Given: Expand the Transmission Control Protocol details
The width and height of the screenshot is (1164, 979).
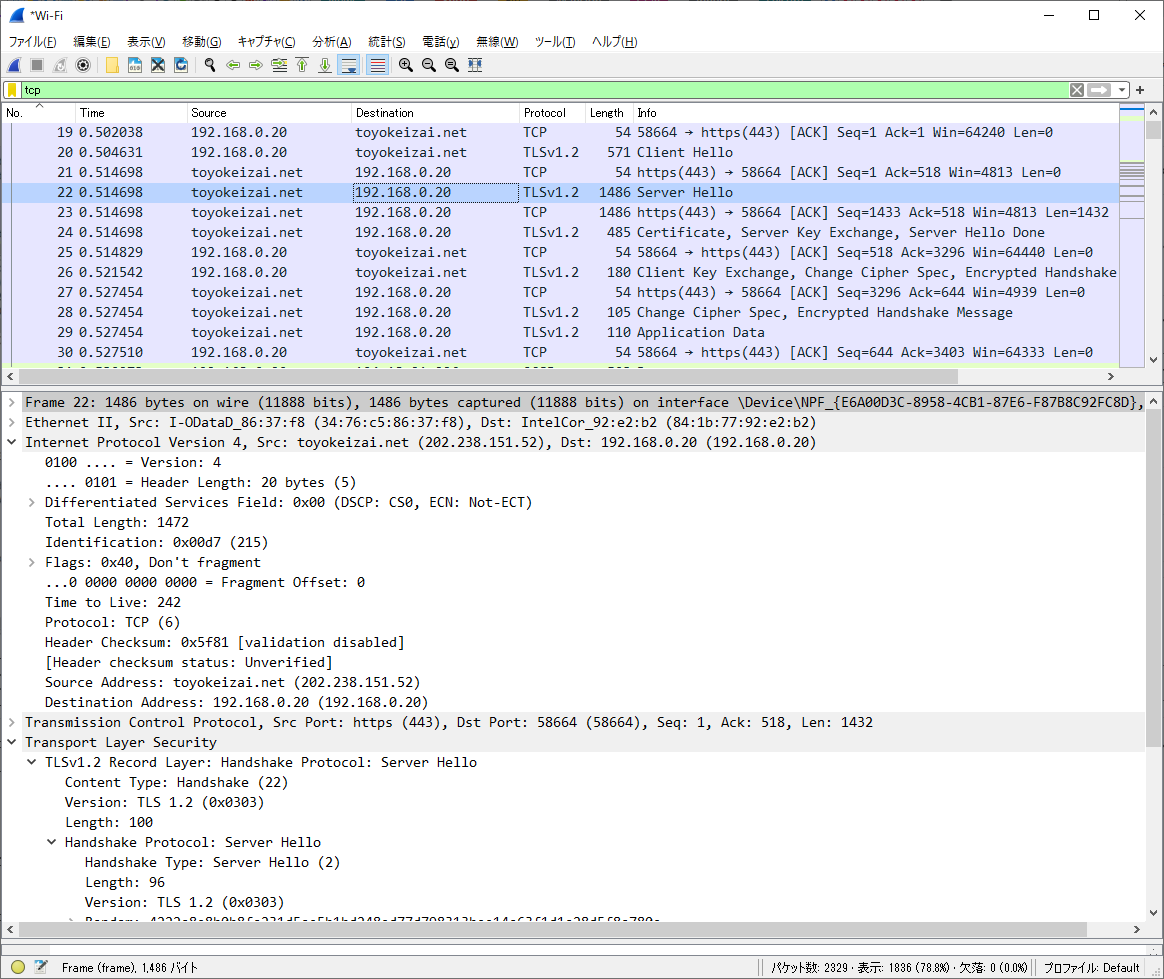Looking at the screenshot, I should (x=14, y=721).
